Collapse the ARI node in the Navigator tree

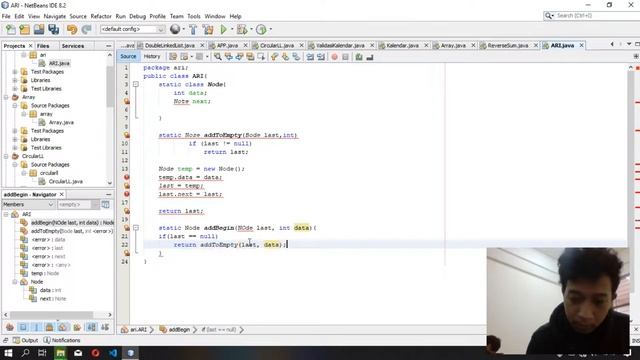(x=6, y=214)
